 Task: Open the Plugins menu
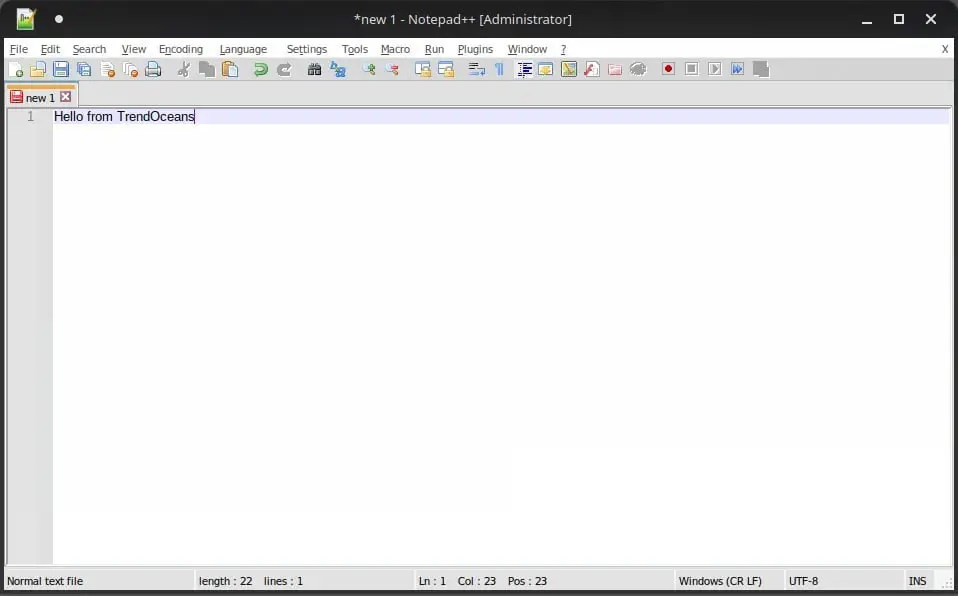point(475,49)
